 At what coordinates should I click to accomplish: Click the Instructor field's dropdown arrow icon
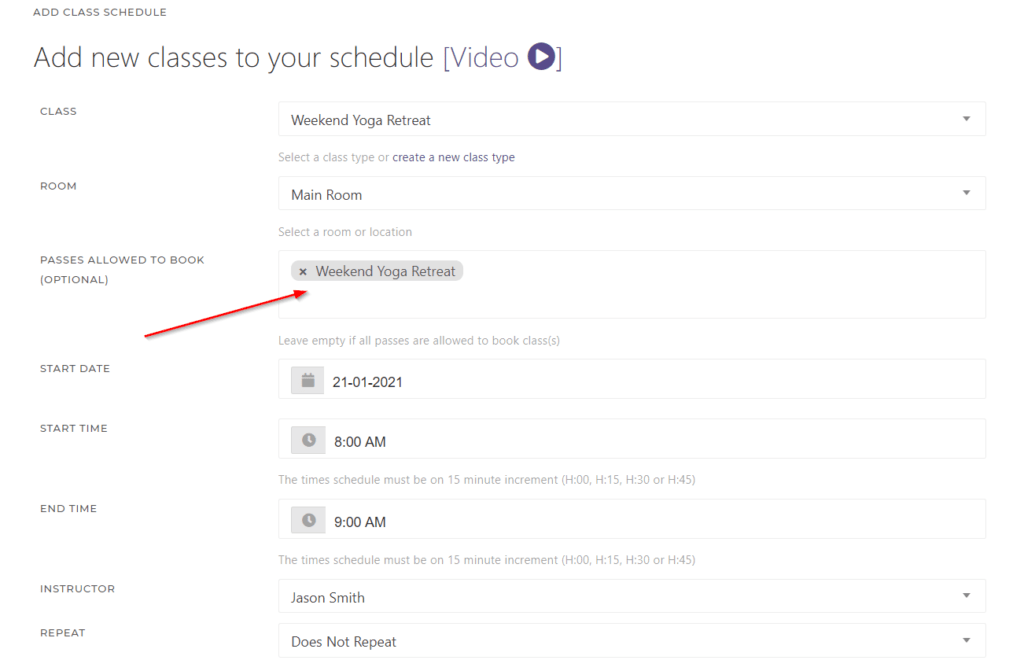tap(967, 594)
